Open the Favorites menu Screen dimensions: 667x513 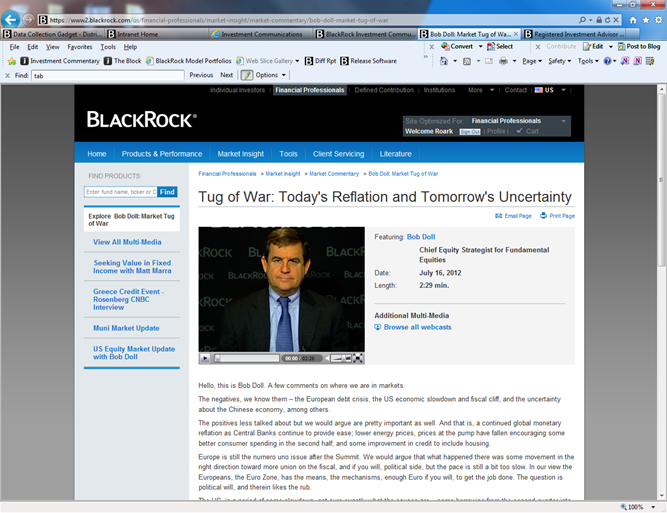click(80, 47)
